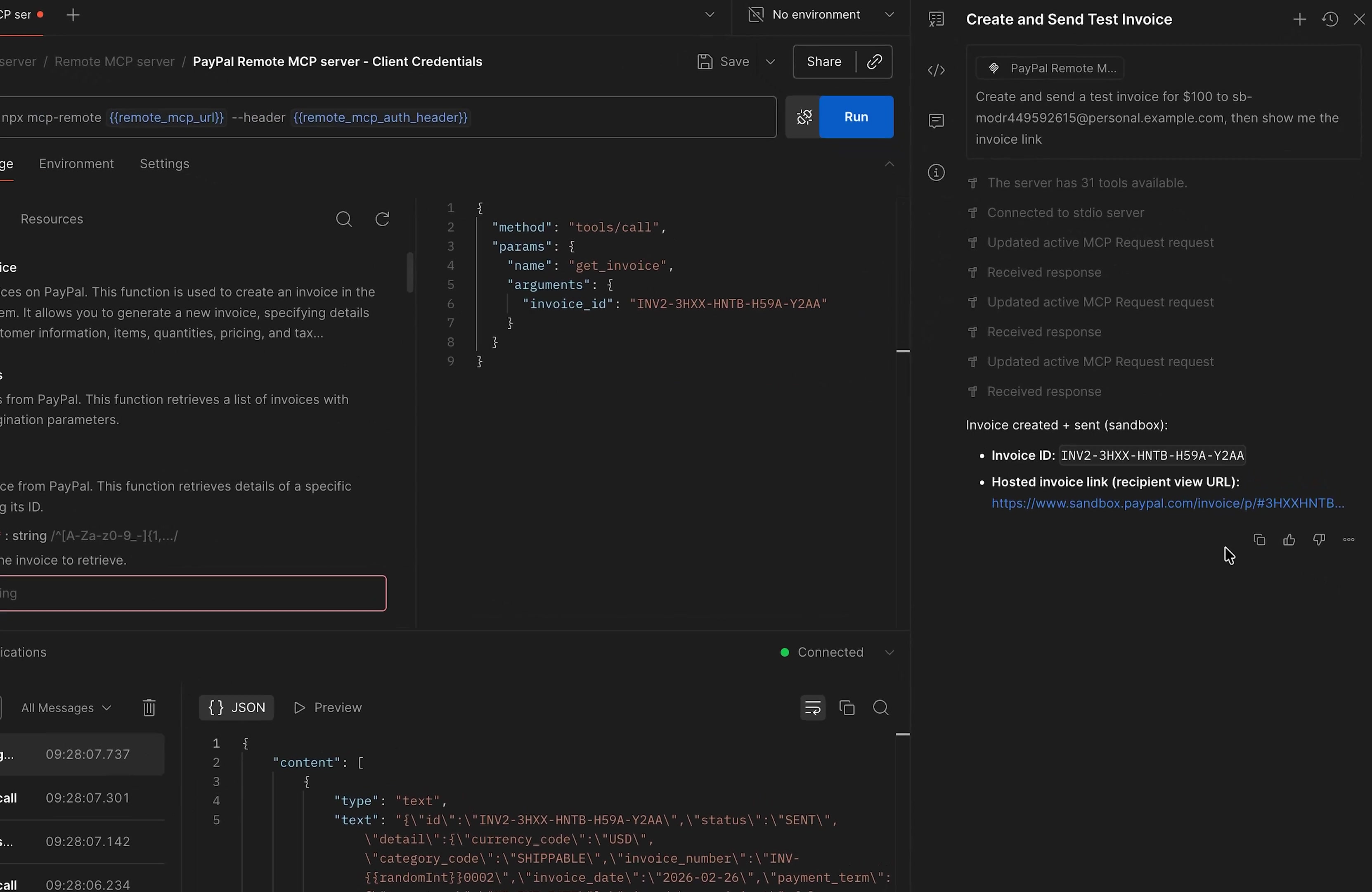Screen dimensions: 1372x892
Task: Select the JSON view tab
Action: coord(237,707)
